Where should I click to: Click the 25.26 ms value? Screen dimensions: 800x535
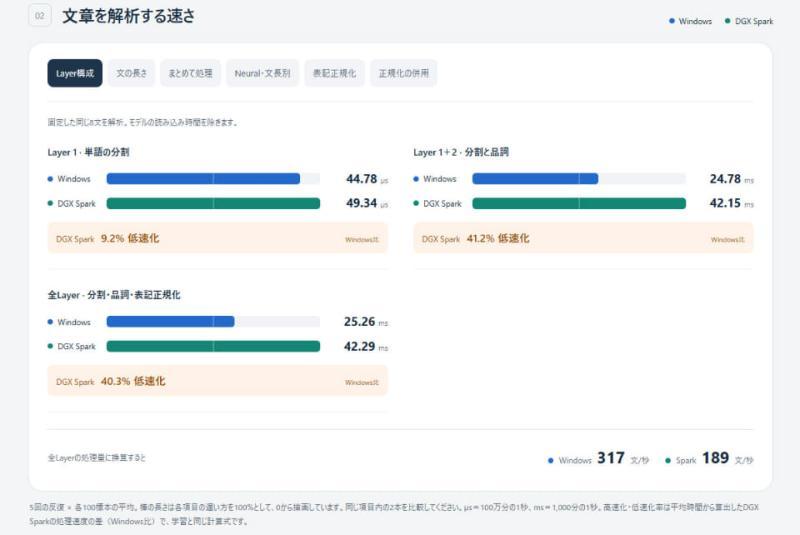366,322
